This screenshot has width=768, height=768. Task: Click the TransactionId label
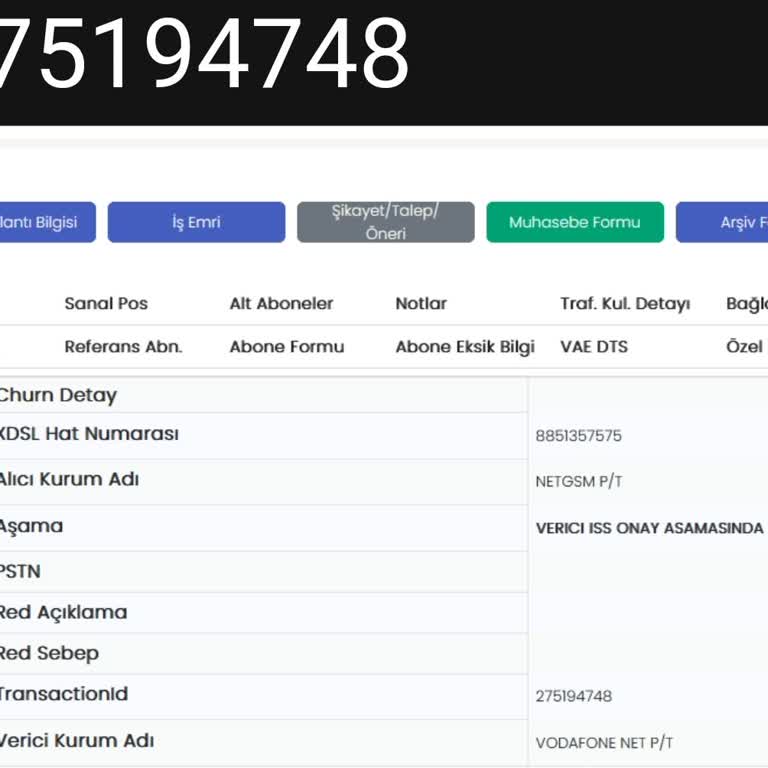pos(64,694)
